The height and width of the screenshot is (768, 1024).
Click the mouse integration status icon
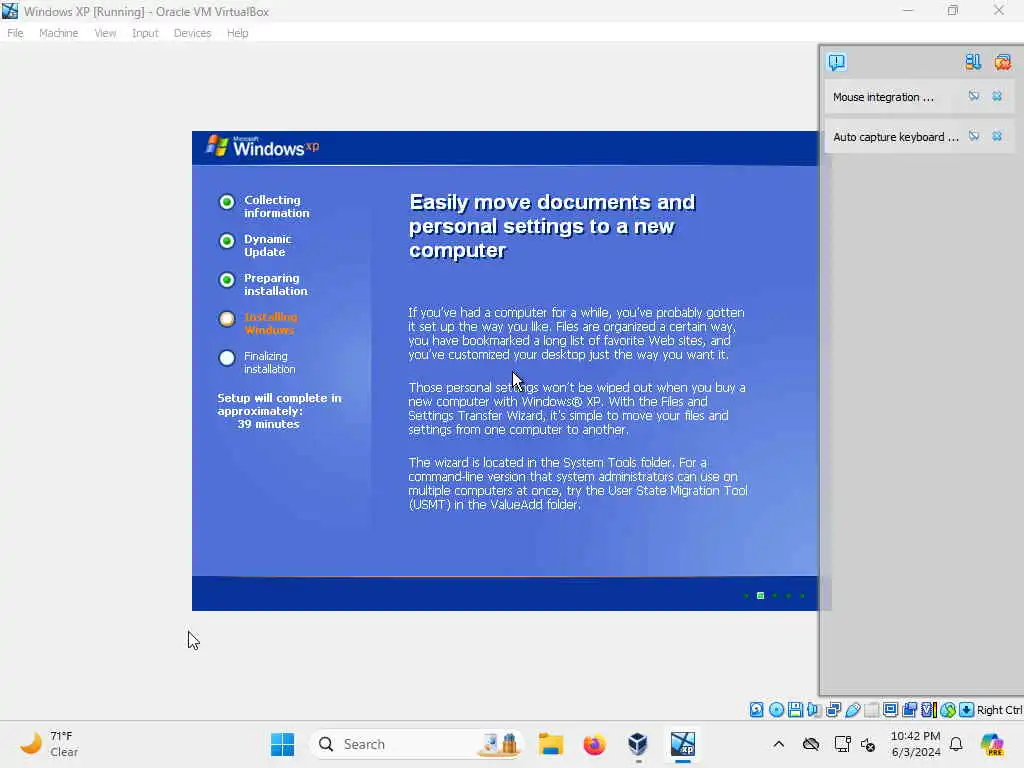tap(948, 710)
